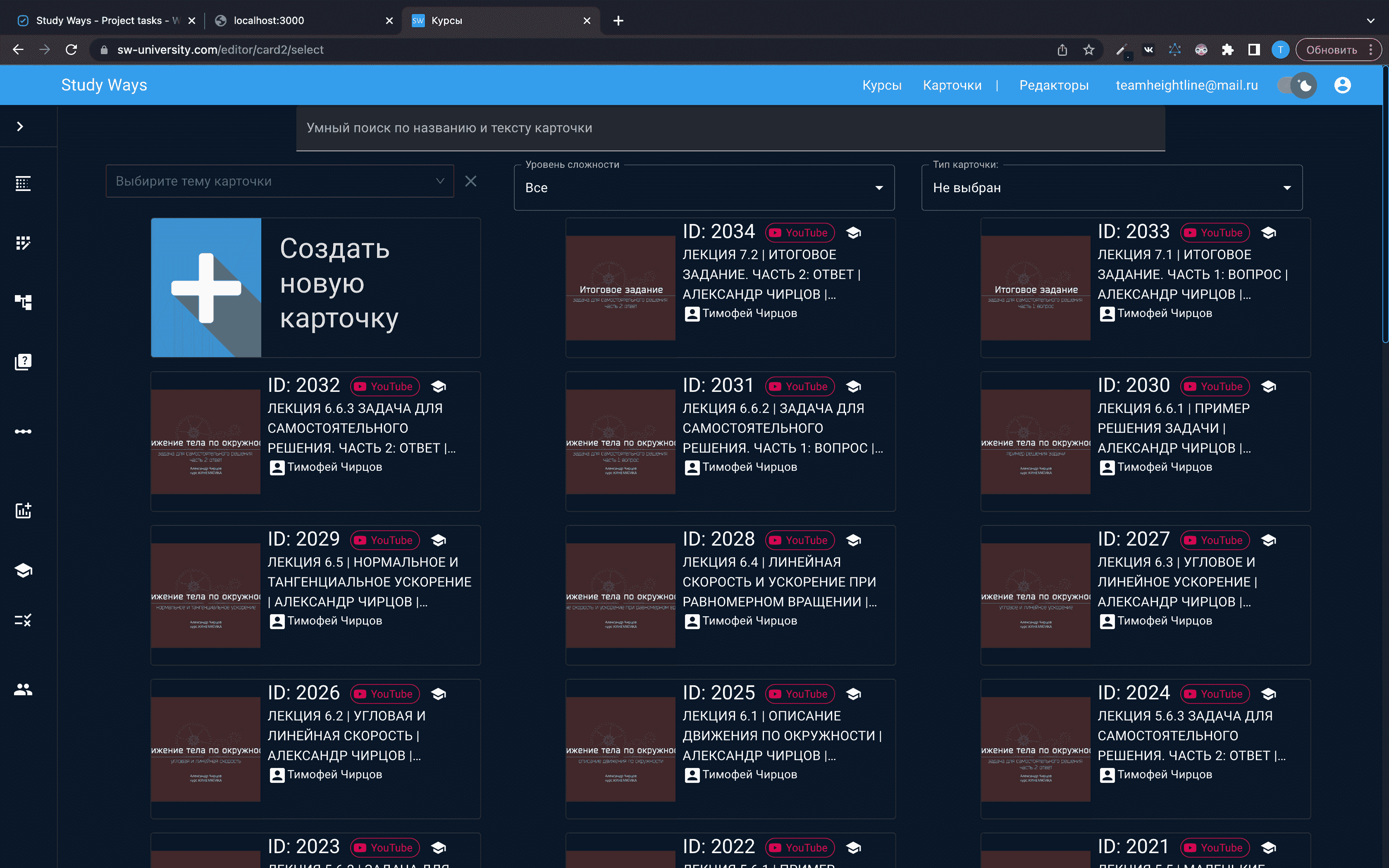Screen dimensions: 1389x868
Task: Open the tree structure sidebar icon
Action: click(x=23, y=302)
